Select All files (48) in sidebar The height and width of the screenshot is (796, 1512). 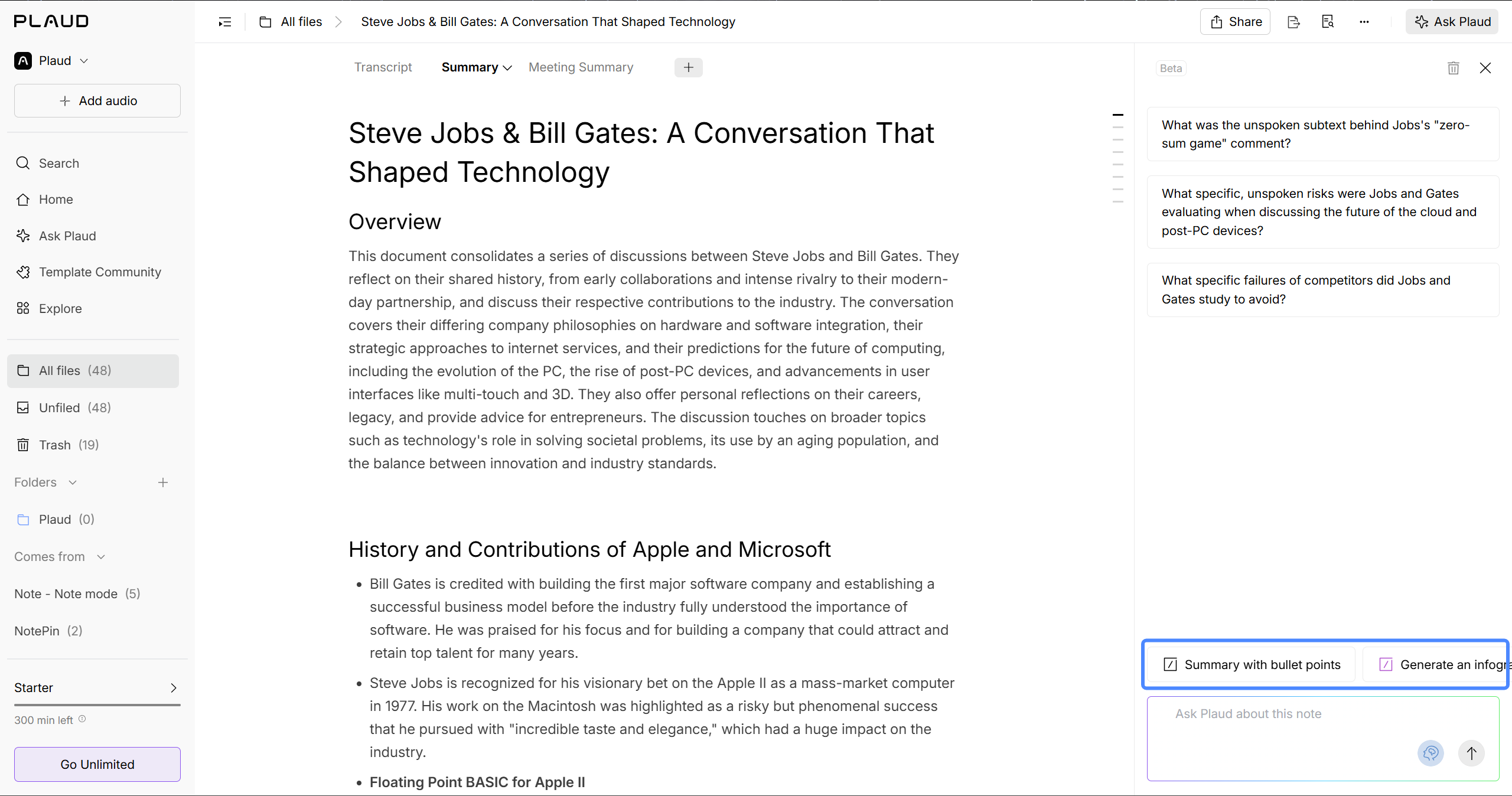click(93, 371)
